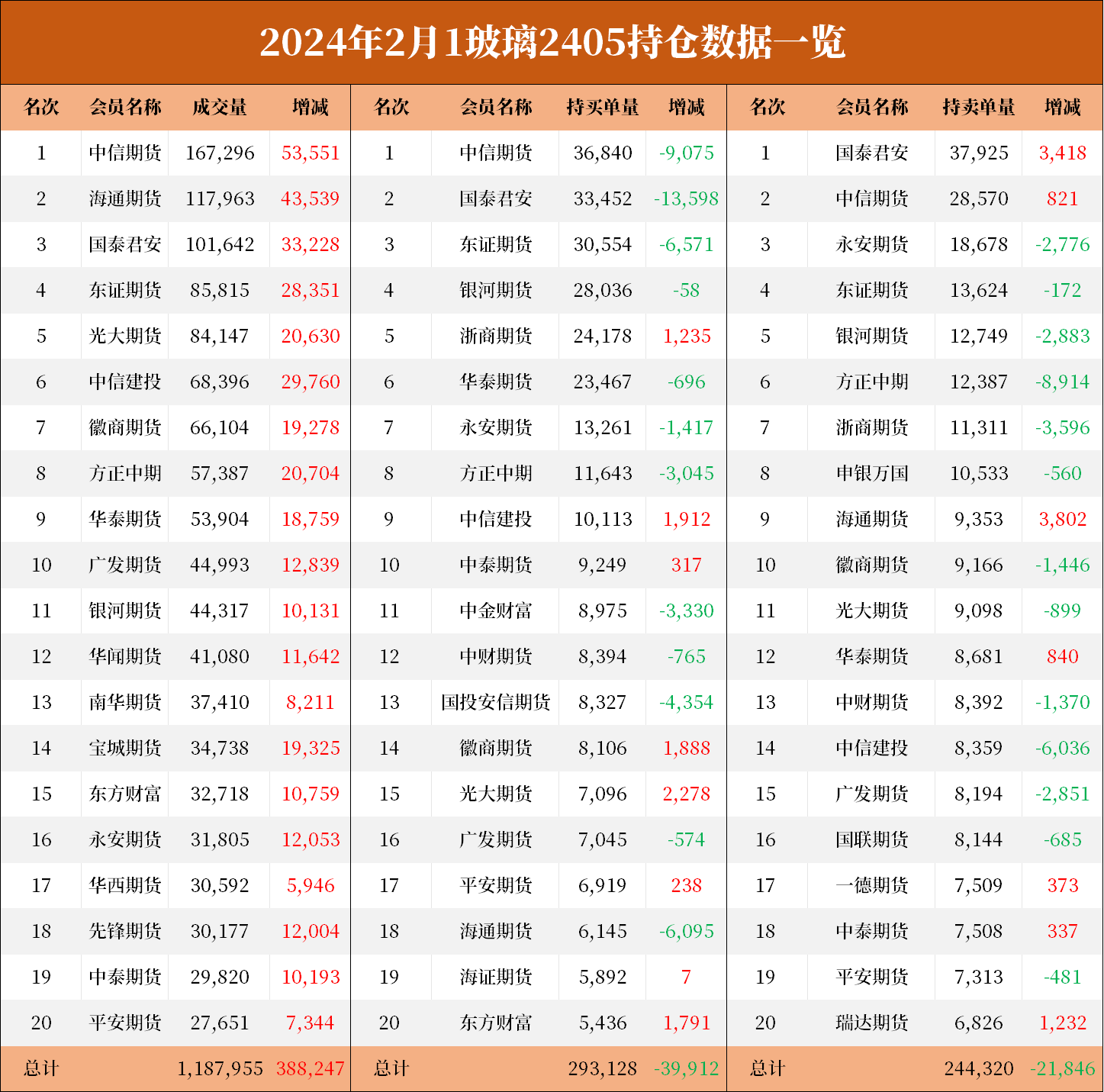Screen dimensions: 1104x1092
Task: Select the change value 20,630
Action: 311,336
